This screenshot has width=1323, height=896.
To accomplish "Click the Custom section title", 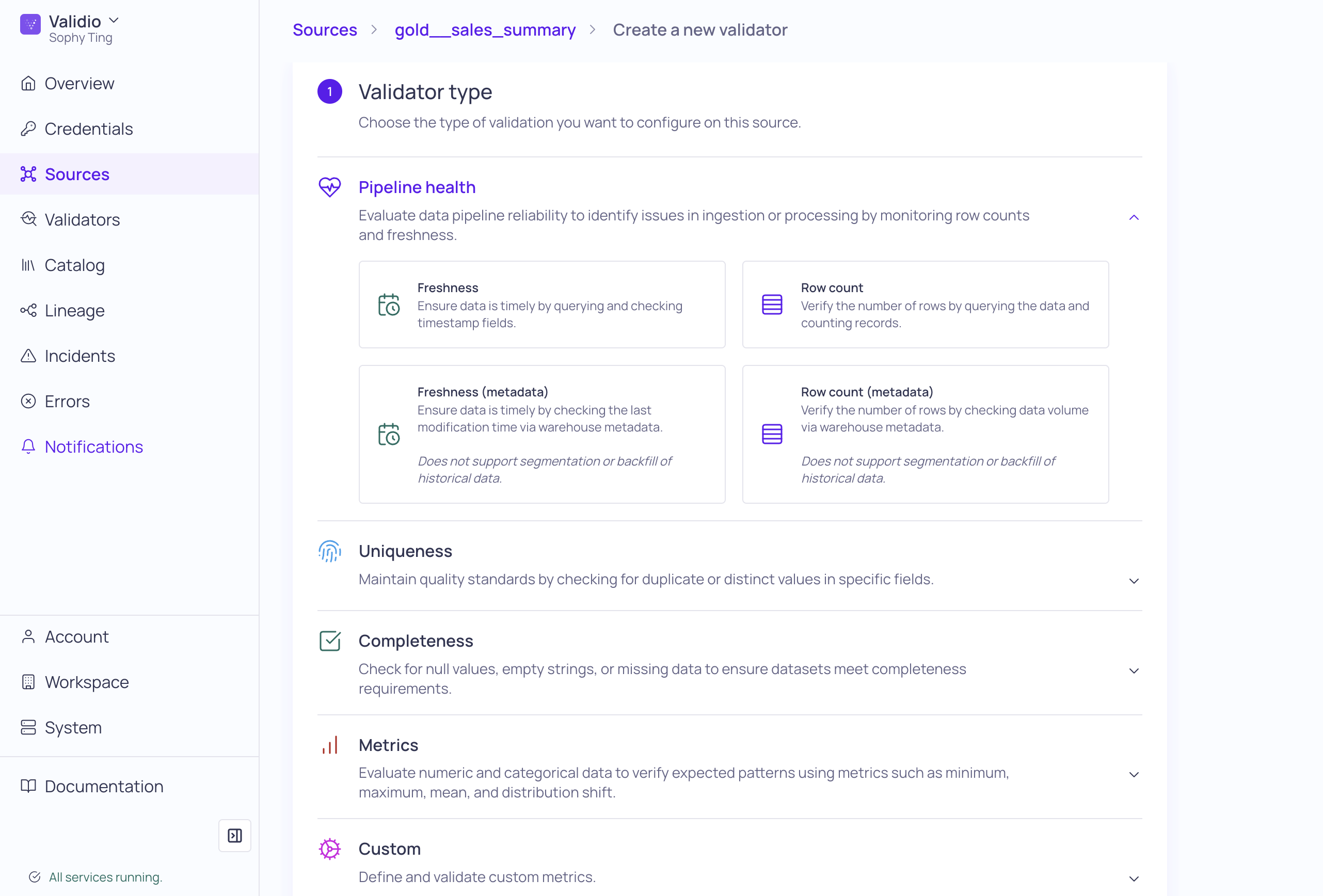I will (x=389, y=850).
